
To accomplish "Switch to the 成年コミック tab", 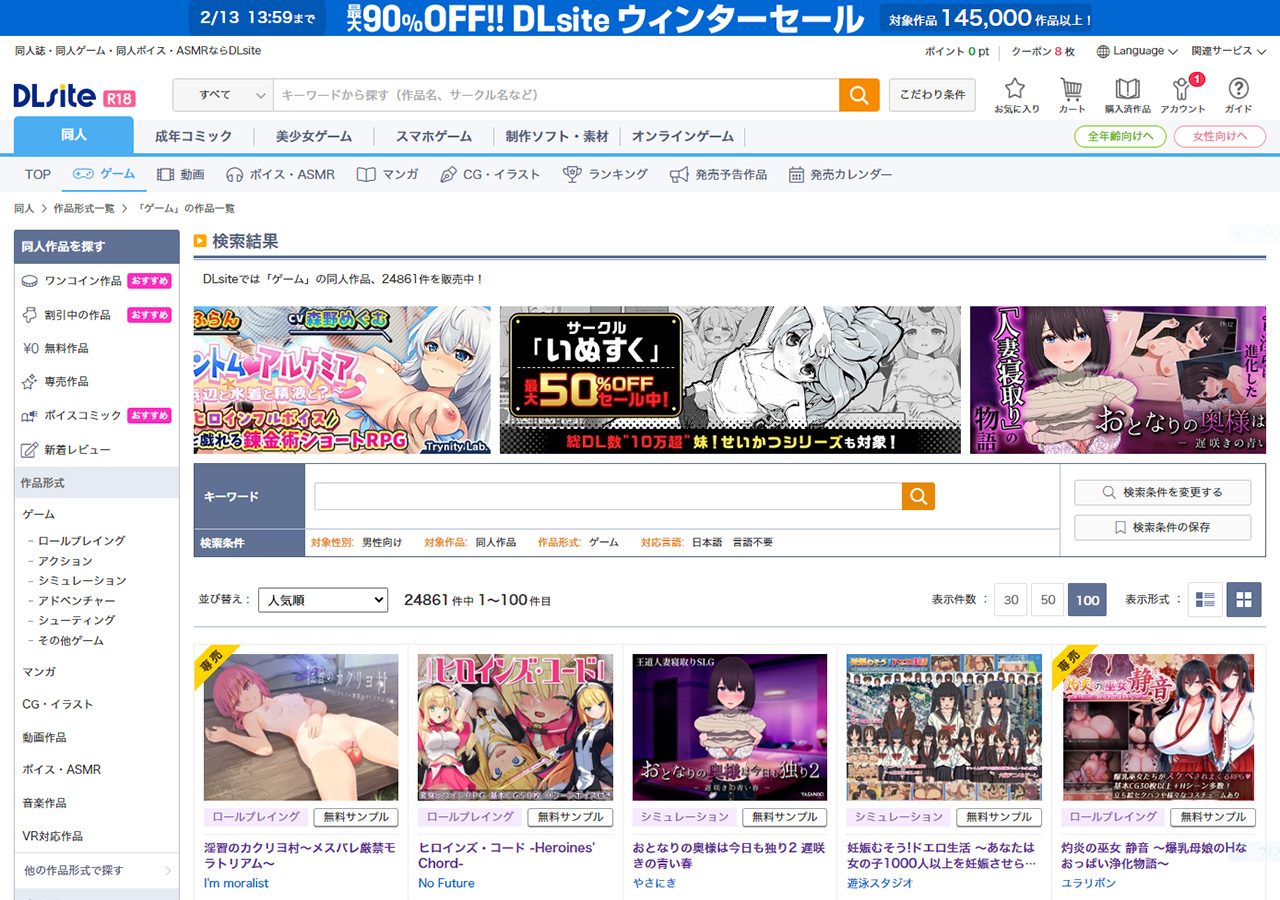I will pos(193,136).
